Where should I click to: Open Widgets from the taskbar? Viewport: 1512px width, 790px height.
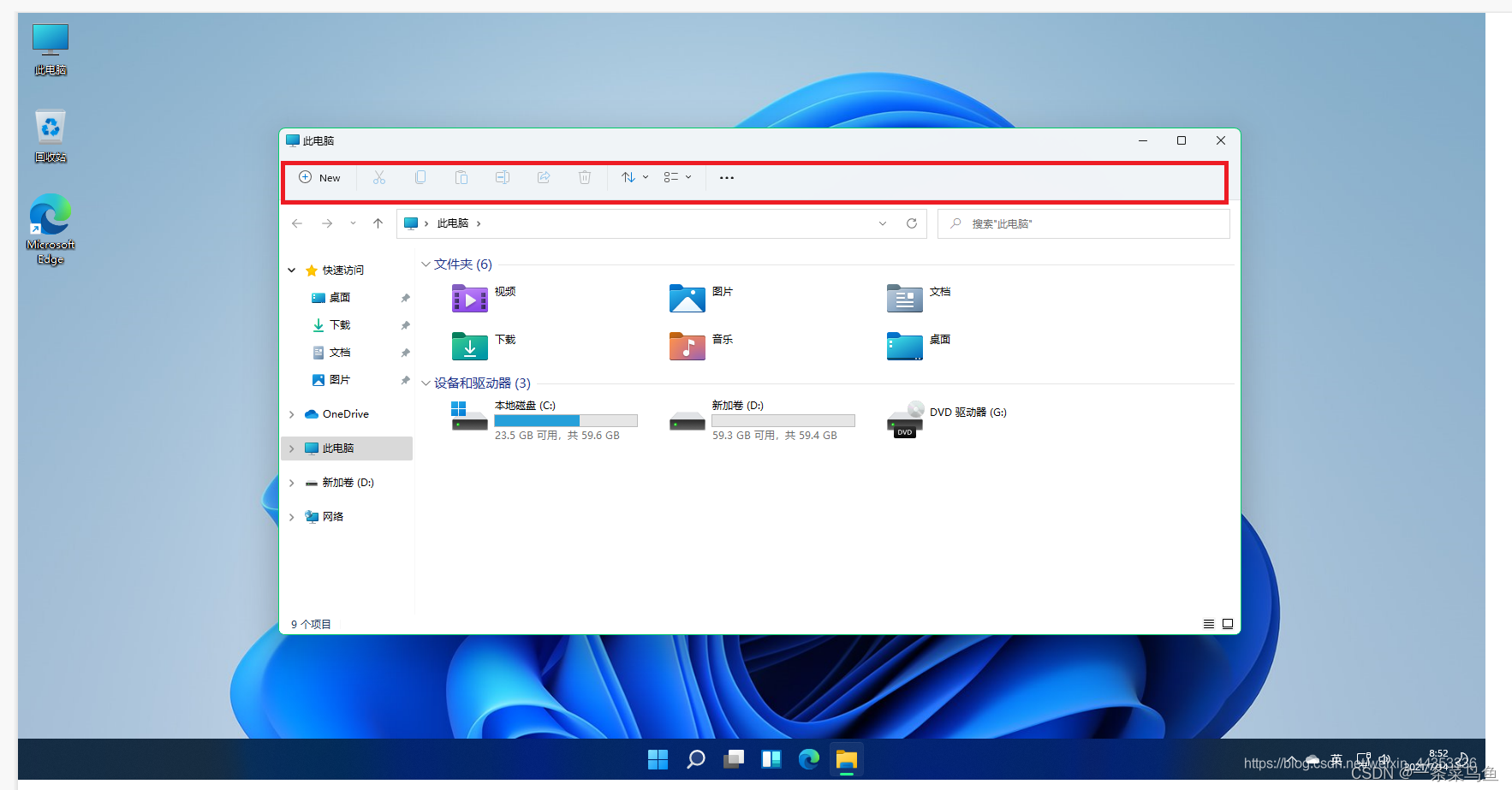[771, 759]
